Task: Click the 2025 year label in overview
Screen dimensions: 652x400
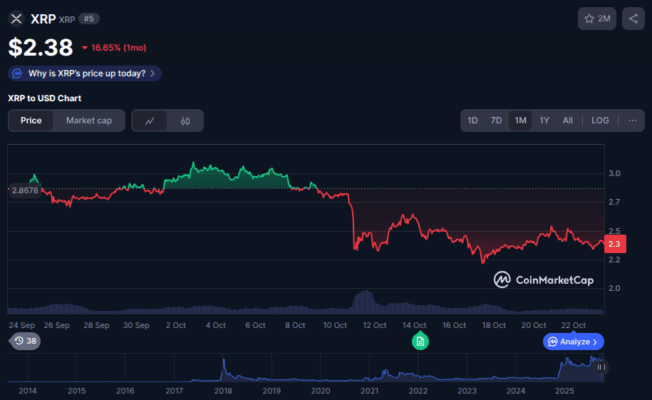Action: click(564, 391)
